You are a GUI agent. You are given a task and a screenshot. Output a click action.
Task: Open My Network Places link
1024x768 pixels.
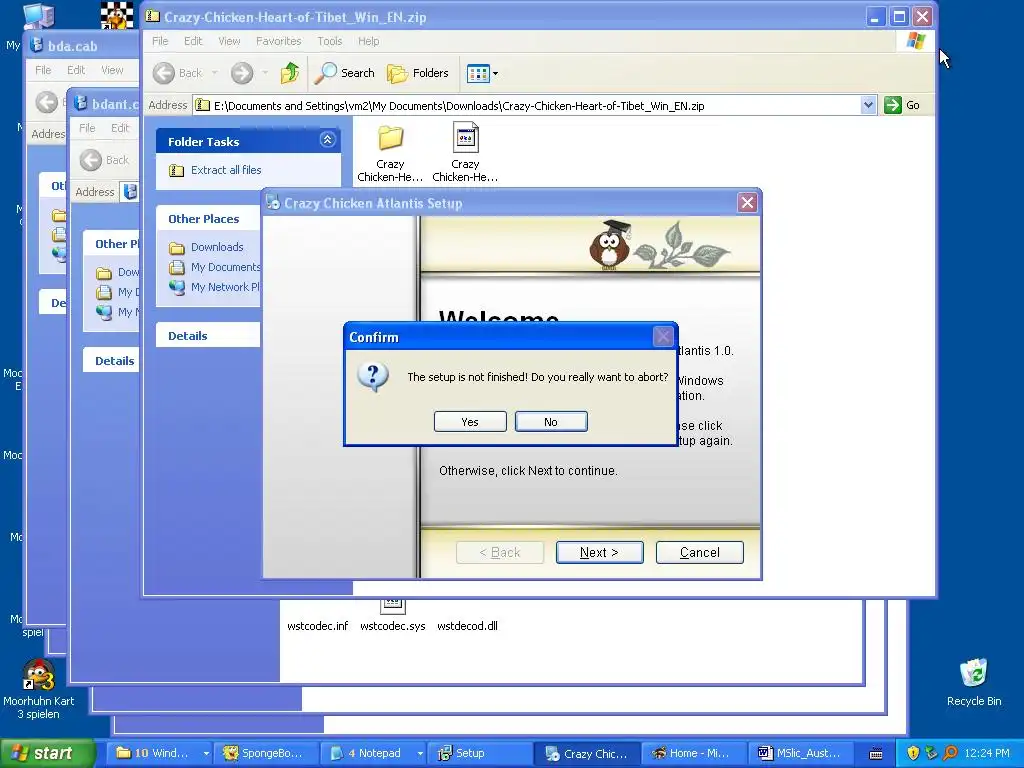pos(225,287)
